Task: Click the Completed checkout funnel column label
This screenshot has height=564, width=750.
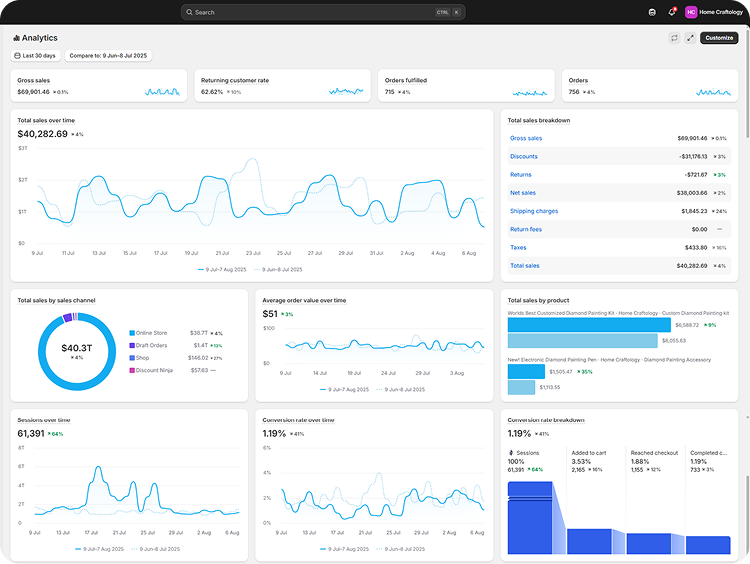Action: pos(708,453)
